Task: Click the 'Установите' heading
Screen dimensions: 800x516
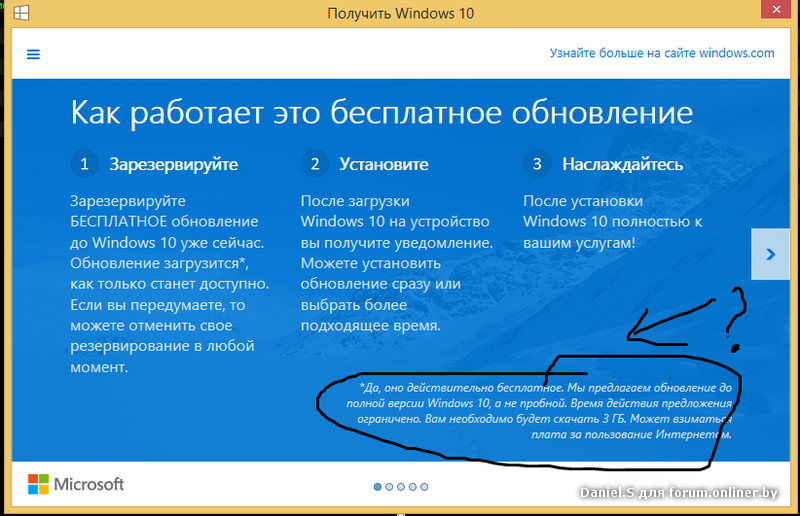Action: tap(384, 164)
